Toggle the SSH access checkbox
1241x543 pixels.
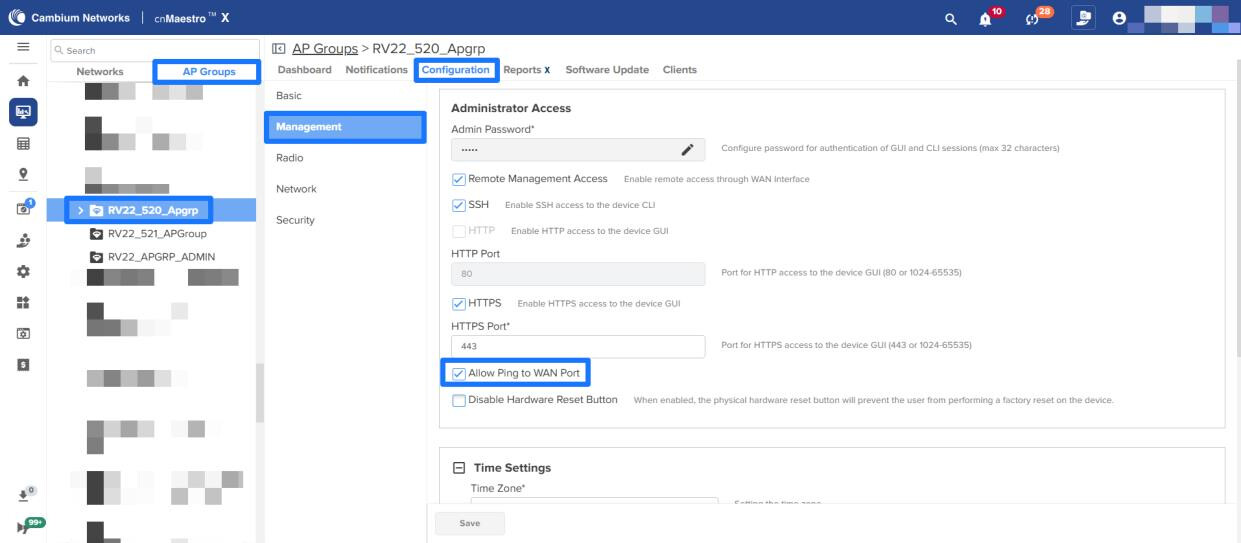point(459,205)
